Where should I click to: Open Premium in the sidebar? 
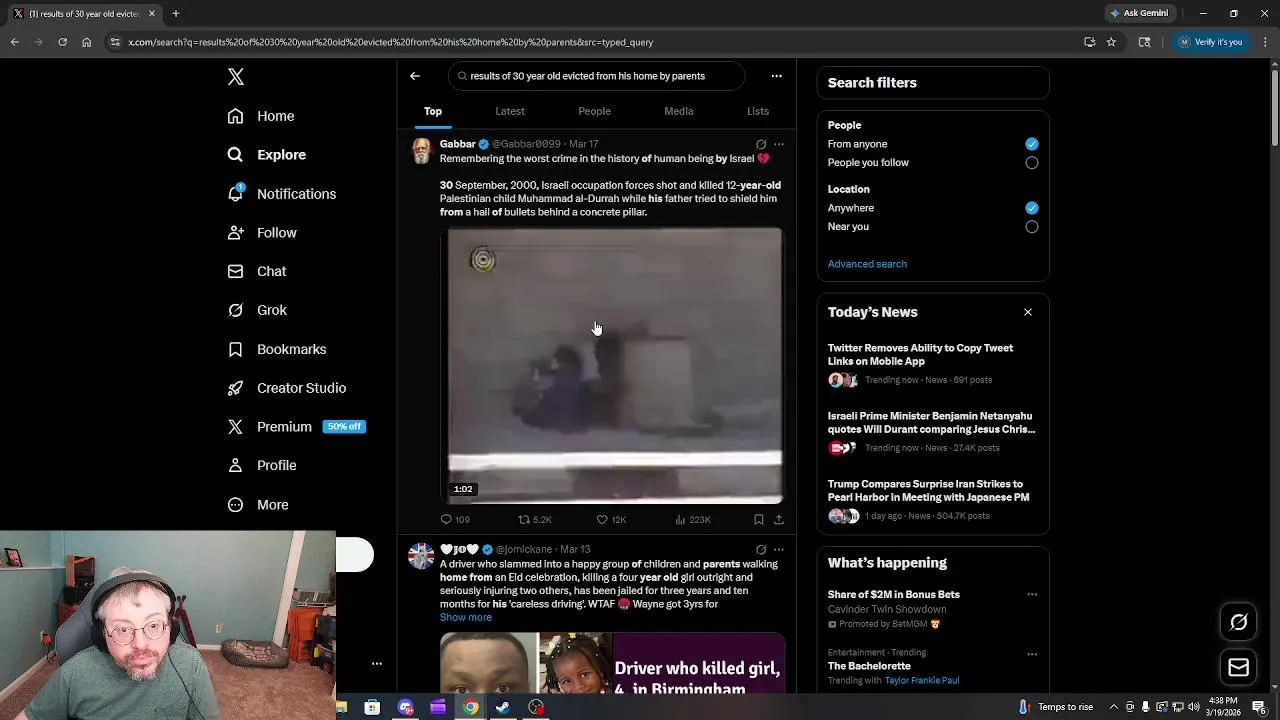coord(270,427)
